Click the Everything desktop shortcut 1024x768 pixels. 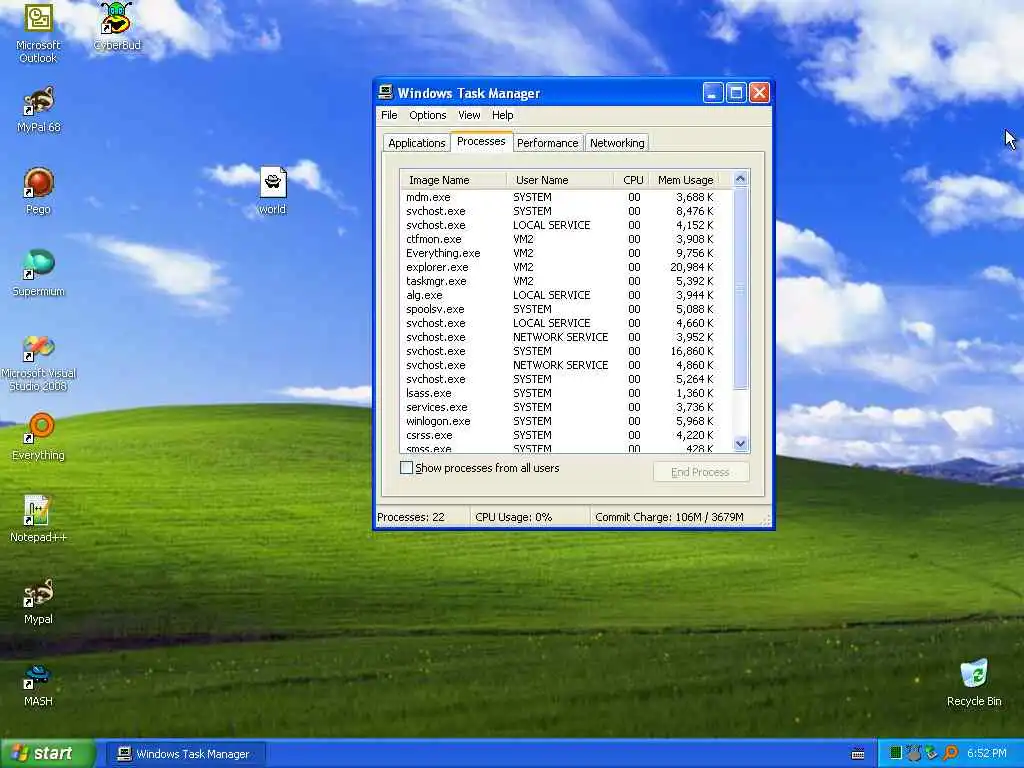click(39, 437)
